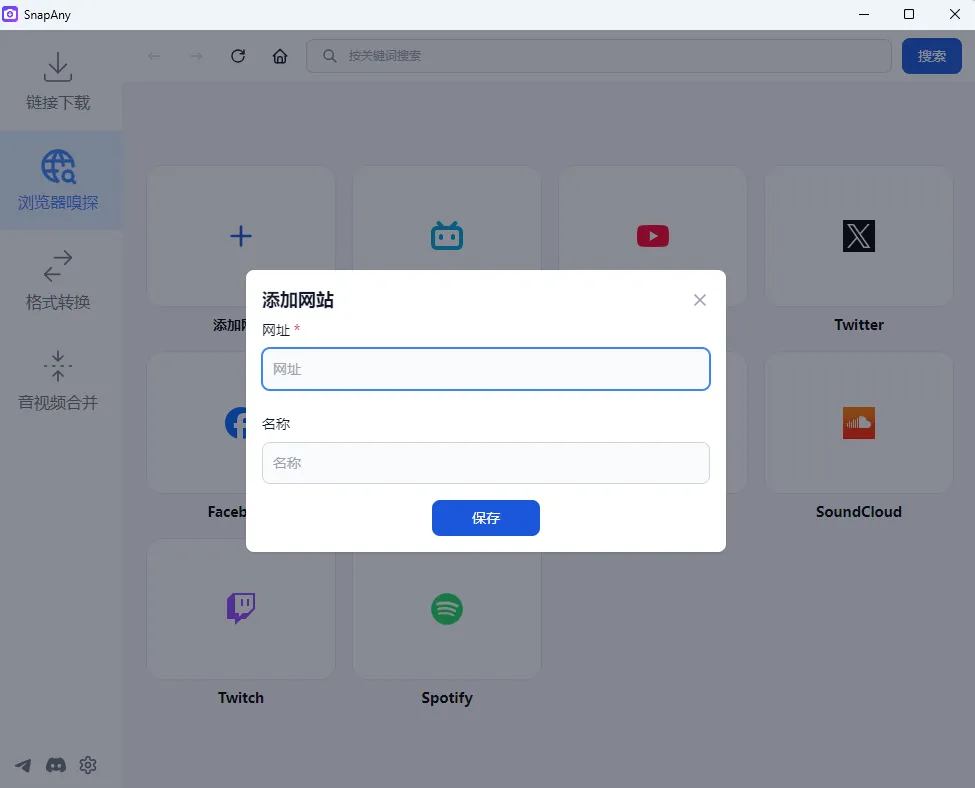Open the YouTube site card
Image resolution: width=975 pixels, height=788 pixels.
(x=652, y=235)
